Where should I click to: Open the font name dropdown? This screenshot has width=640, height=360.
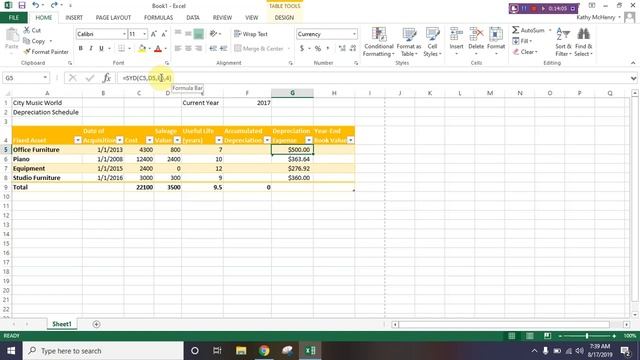[x=124, y=34]
